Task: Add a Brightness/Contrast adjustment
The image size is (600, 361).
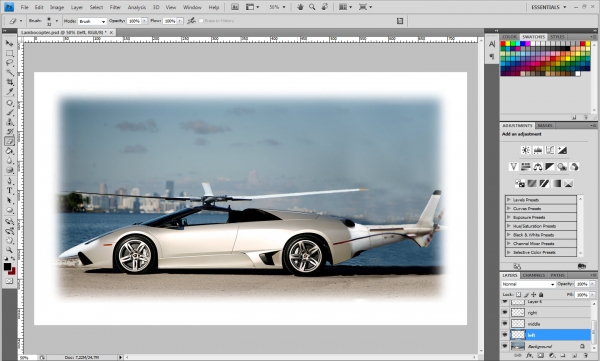Action: 526,150
